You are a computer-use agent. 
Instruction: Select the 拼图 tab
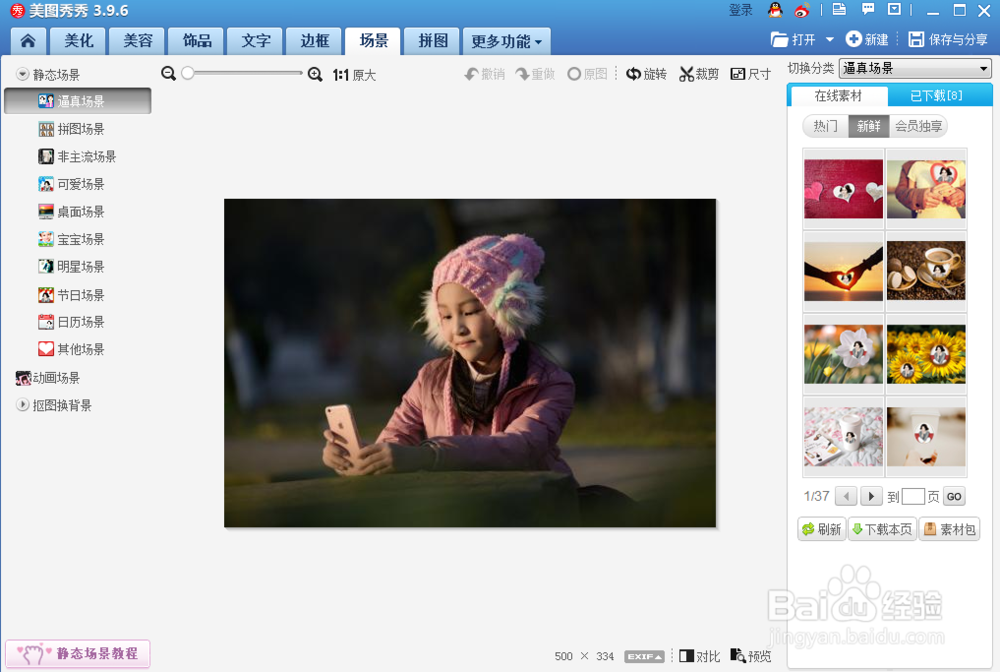[x=432, y=41]
